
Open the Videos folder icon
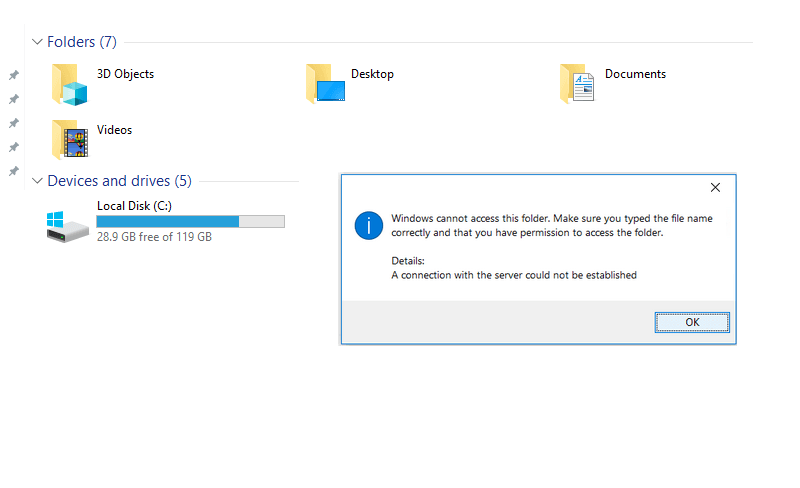click(x=69, y=139)
